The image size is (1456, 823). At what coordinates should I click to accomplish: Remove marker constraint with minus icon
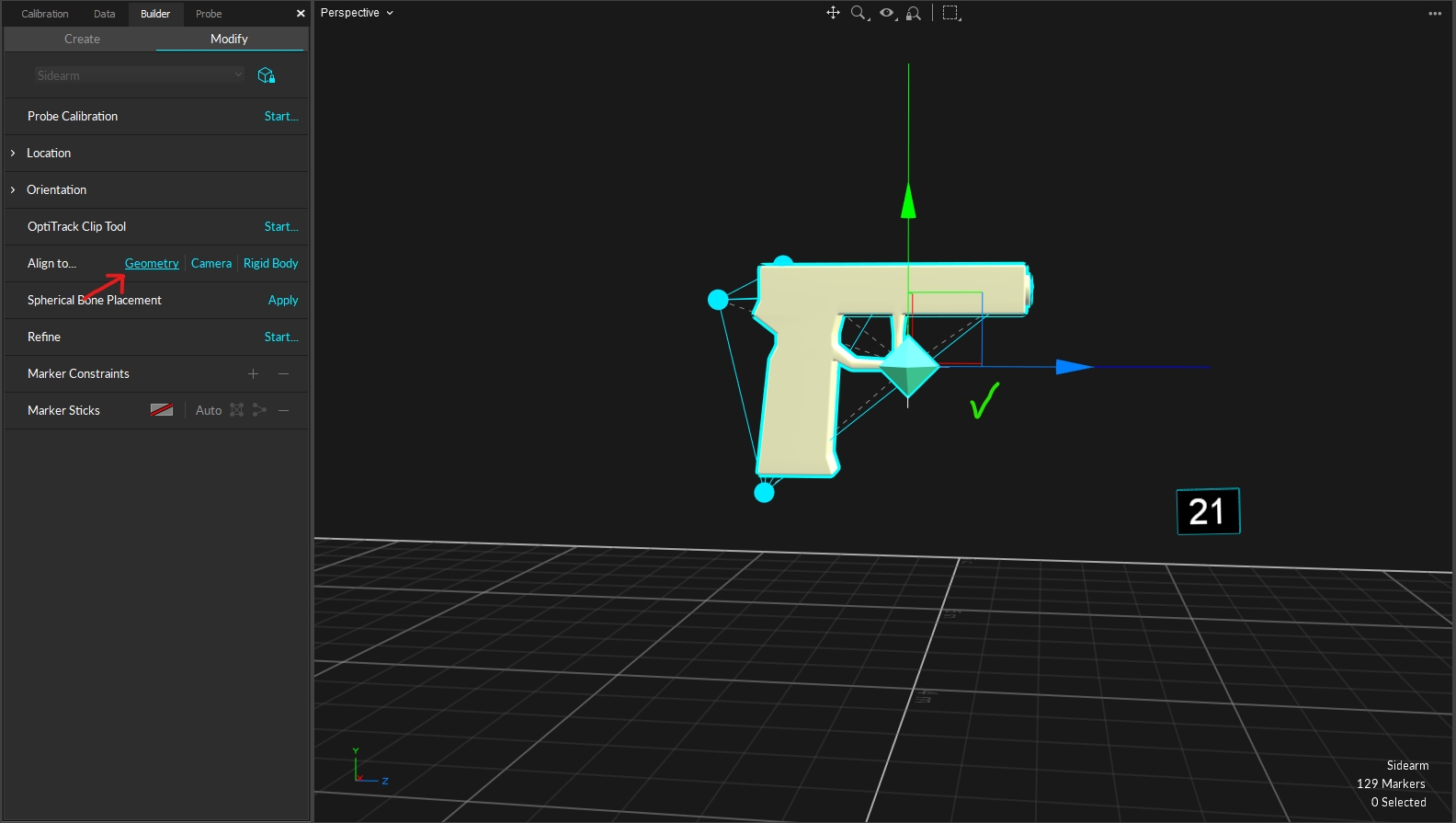[284, 373]
